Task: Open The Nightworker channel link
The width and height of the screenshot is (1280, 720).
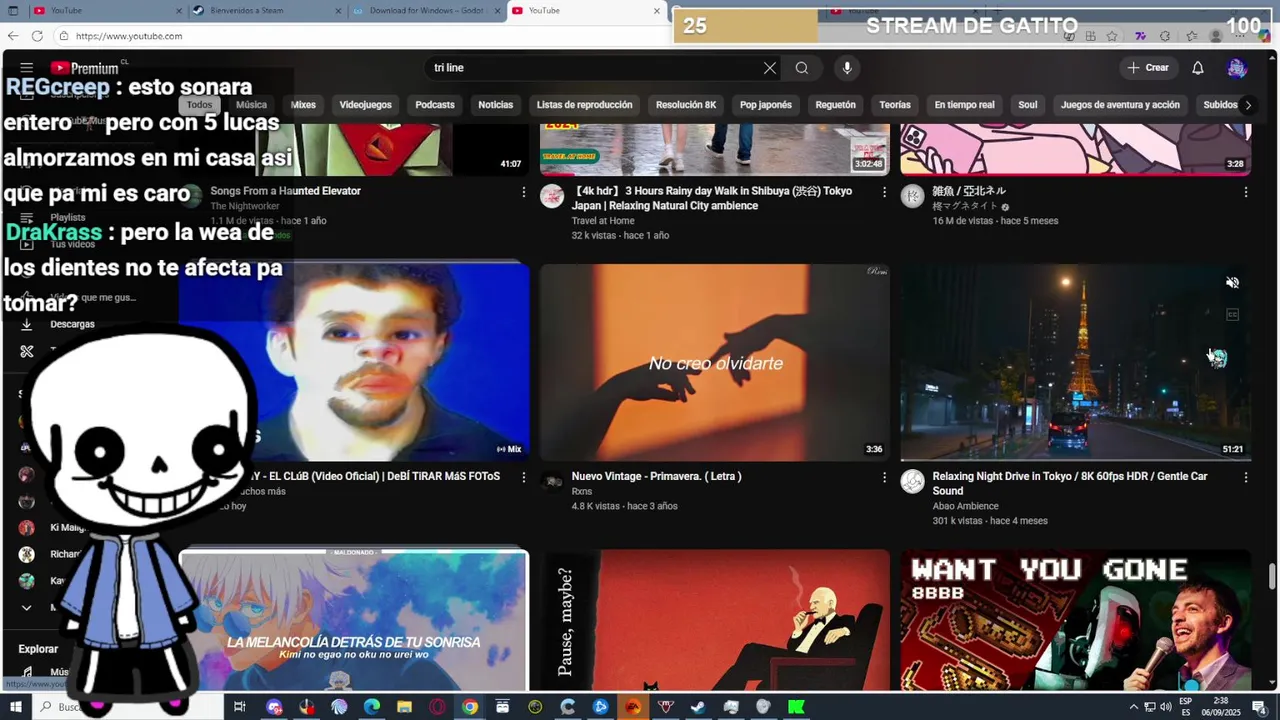Action: [x=244, y=206]
